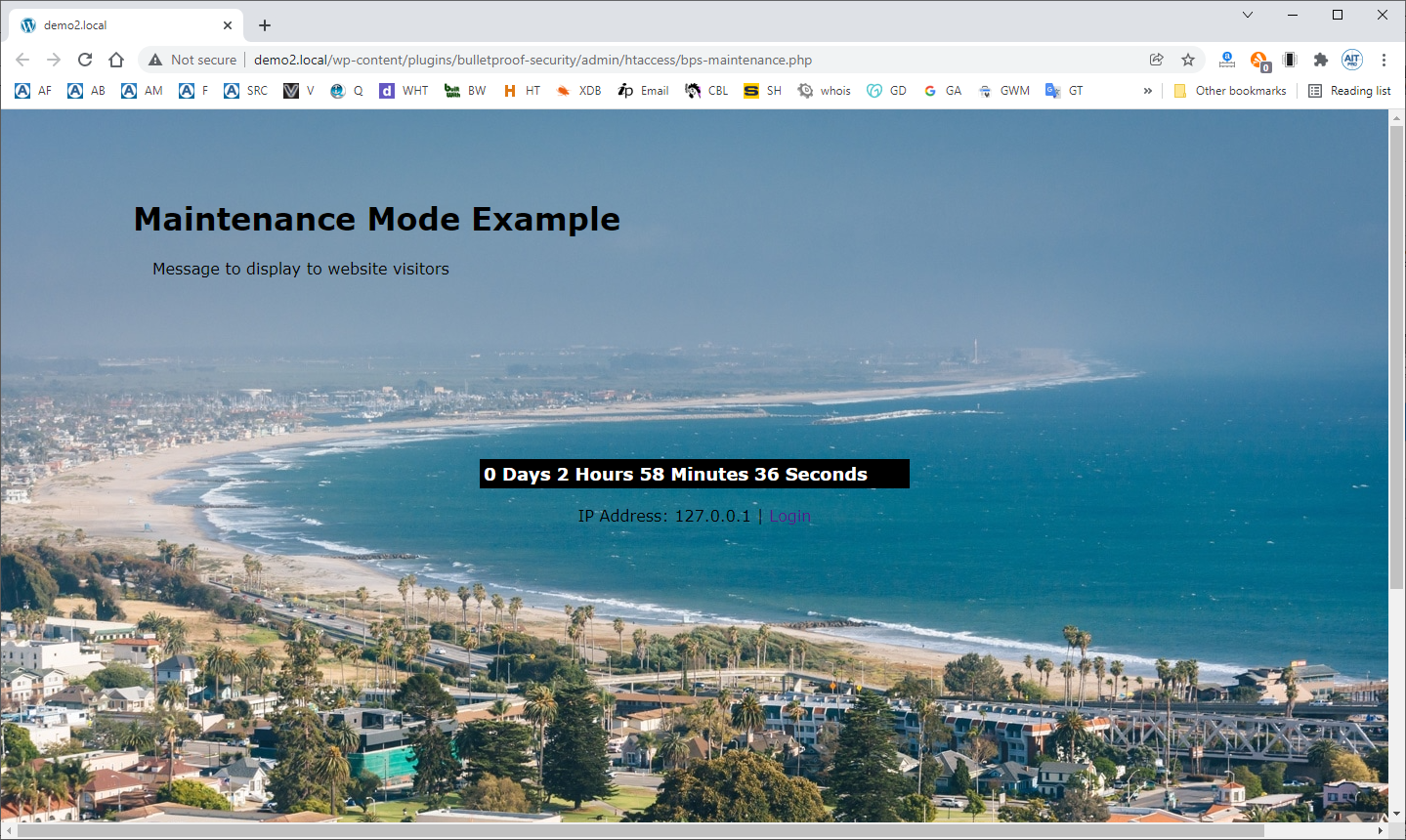
Task: Open Chrome's three-dot menu
Action: click(x=1384, y=60)
